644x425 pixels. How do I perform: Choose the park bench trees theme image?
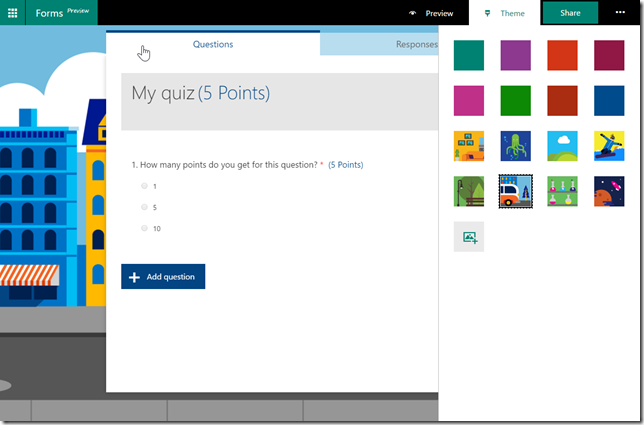(x=469, y=191)
